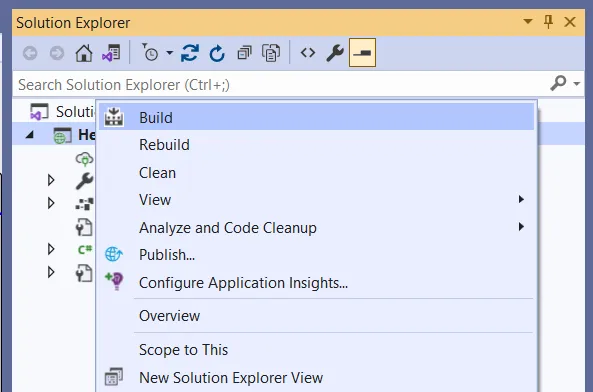593x392 pixels.
Task: Select Overview in the context menu
Action: point(317,316)
